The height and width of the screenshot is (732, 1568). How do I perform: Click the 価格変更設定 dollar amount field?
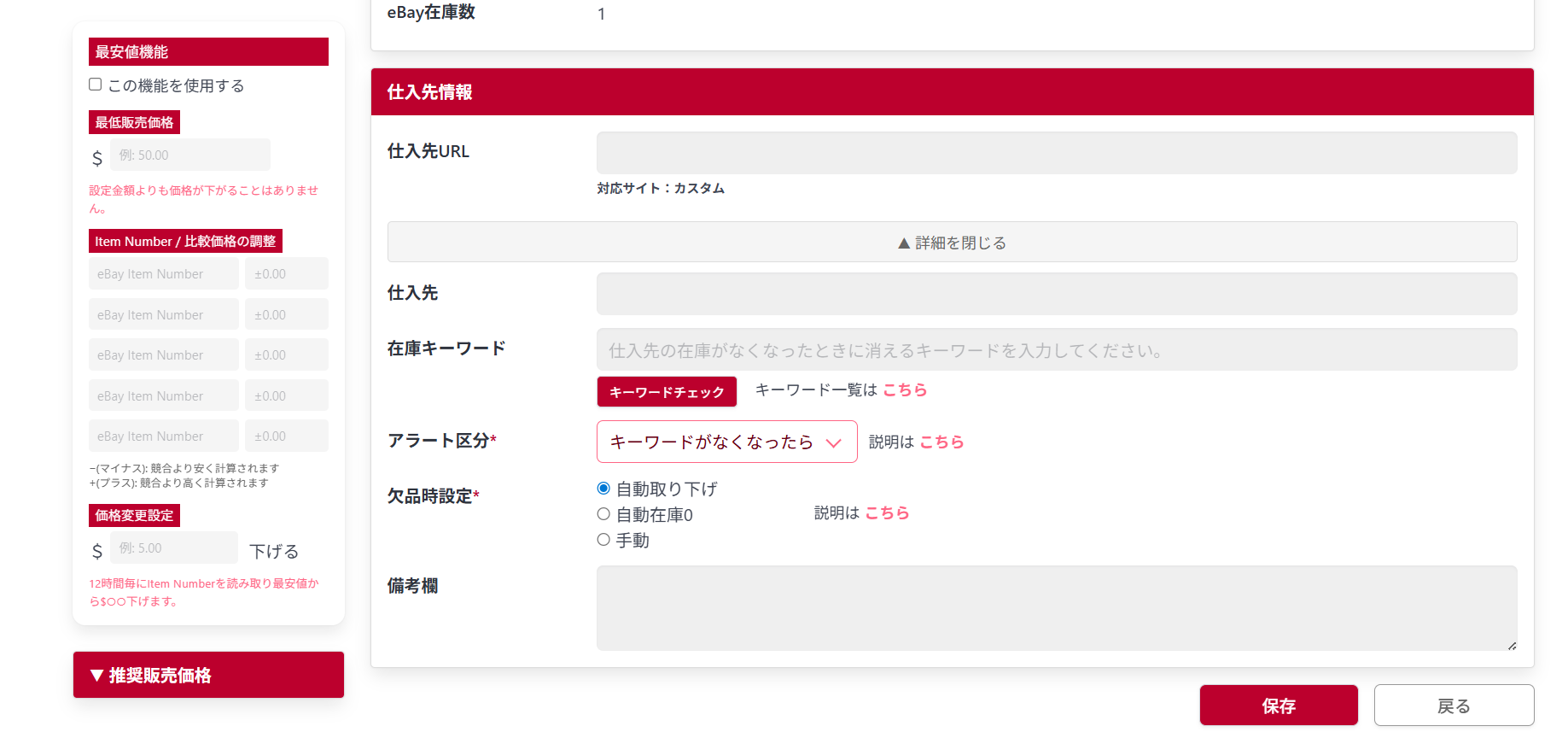click(x=173, y=548)
